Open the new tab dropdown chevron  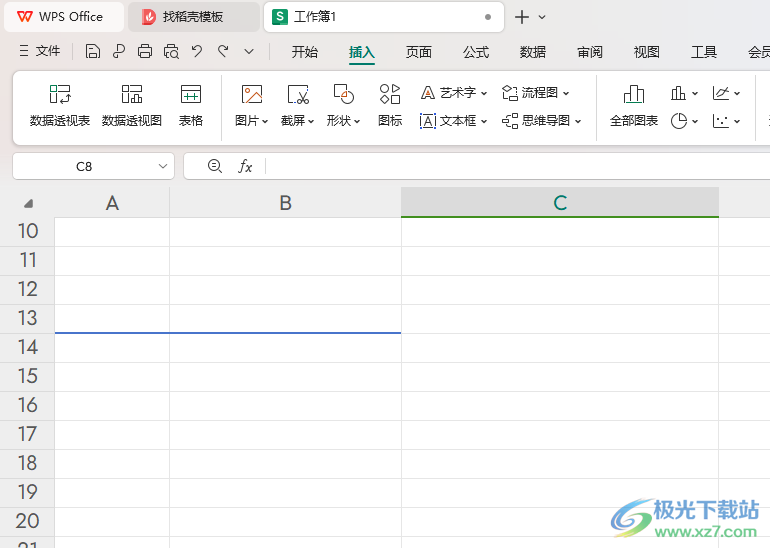point(542,17)
